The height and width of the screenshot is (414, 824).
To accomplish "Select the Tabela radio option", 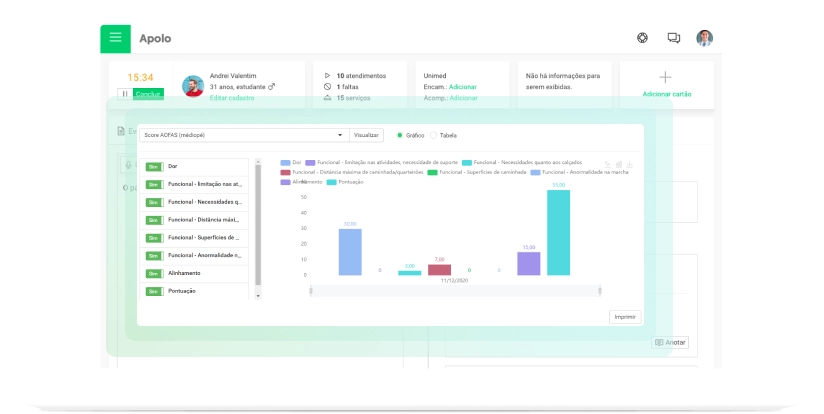I will pos(434,136).
